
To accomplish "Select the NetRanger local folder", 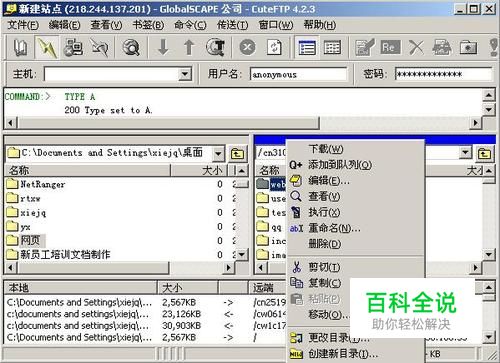I will tap(36, 184).
